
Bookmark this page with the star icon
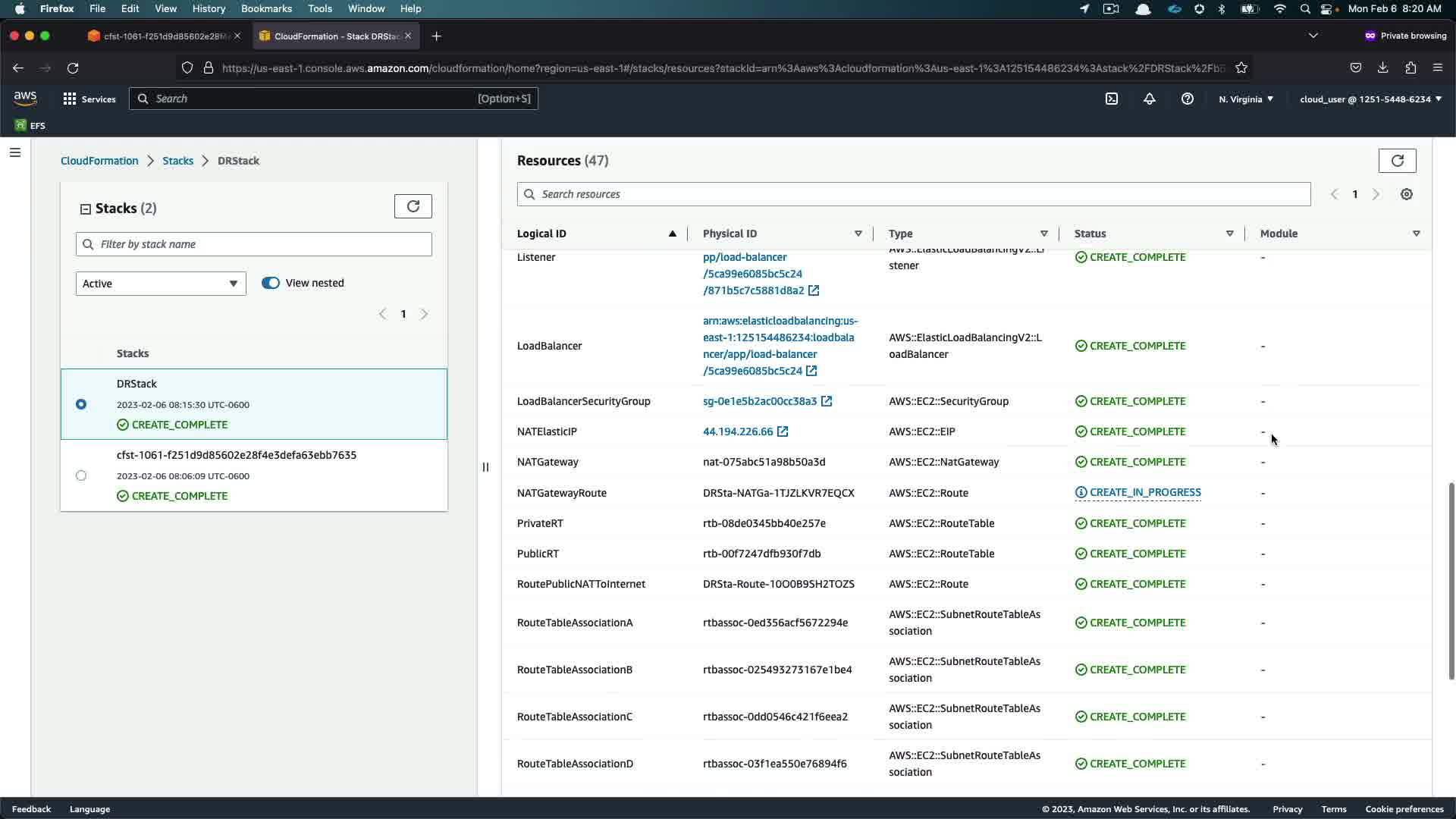tap(1241, 68)
